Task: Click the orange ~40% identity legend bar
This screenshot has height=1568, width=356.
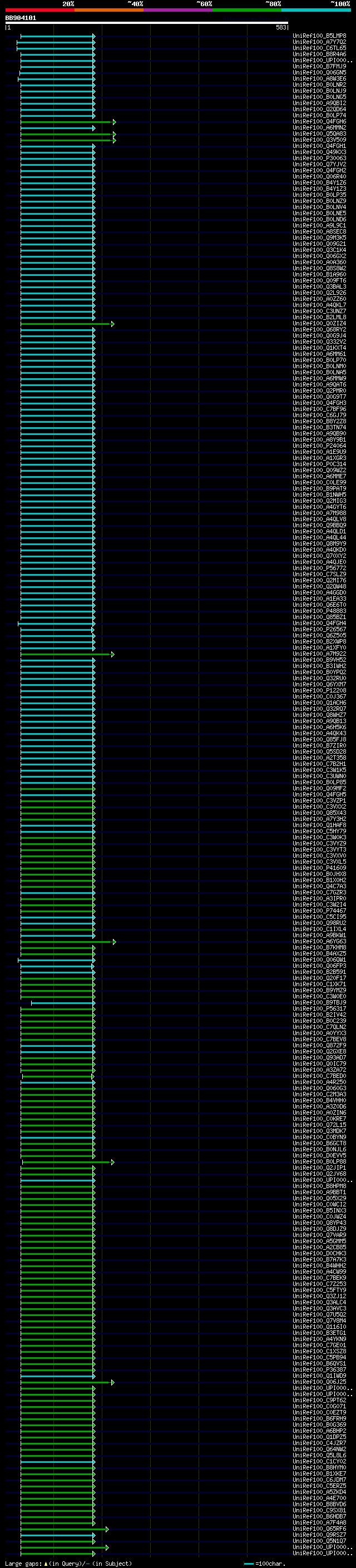Action: [109, 10]
